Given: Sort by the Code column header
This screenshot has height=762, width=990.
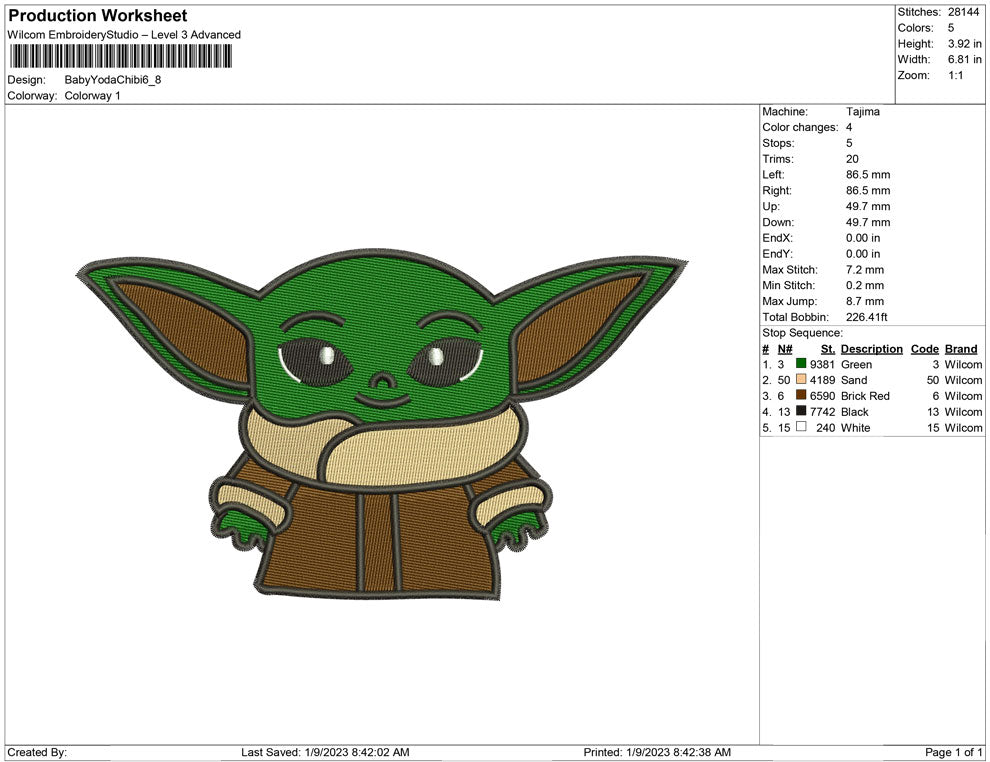Looking at the screenshot, I should 924,349.
